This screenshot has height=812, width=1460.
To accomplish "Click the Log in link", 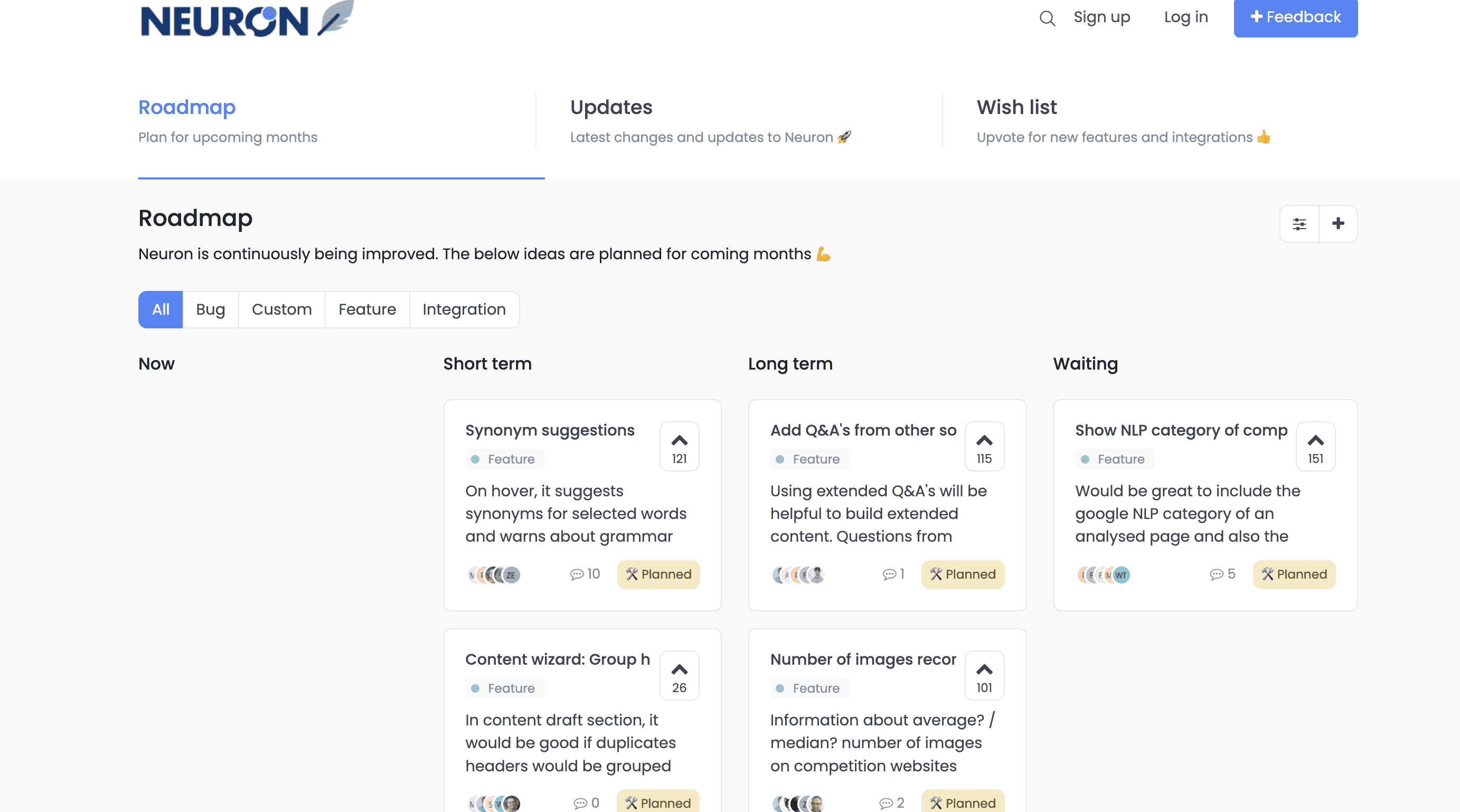I will pos(1184,16).
